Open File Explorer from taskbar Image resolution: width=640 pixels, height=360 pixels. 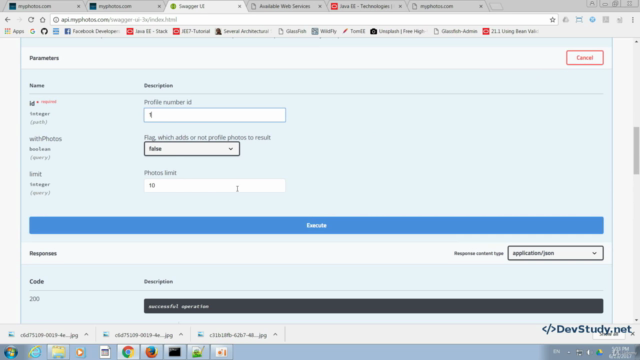58,352
